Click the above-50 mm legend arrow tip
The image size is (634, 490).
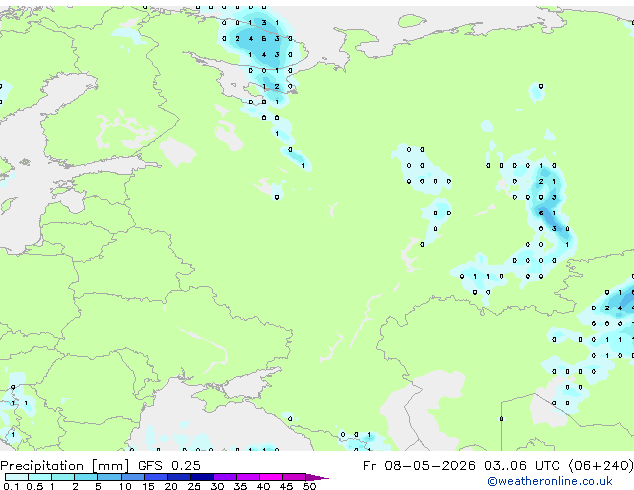[317, 477]
